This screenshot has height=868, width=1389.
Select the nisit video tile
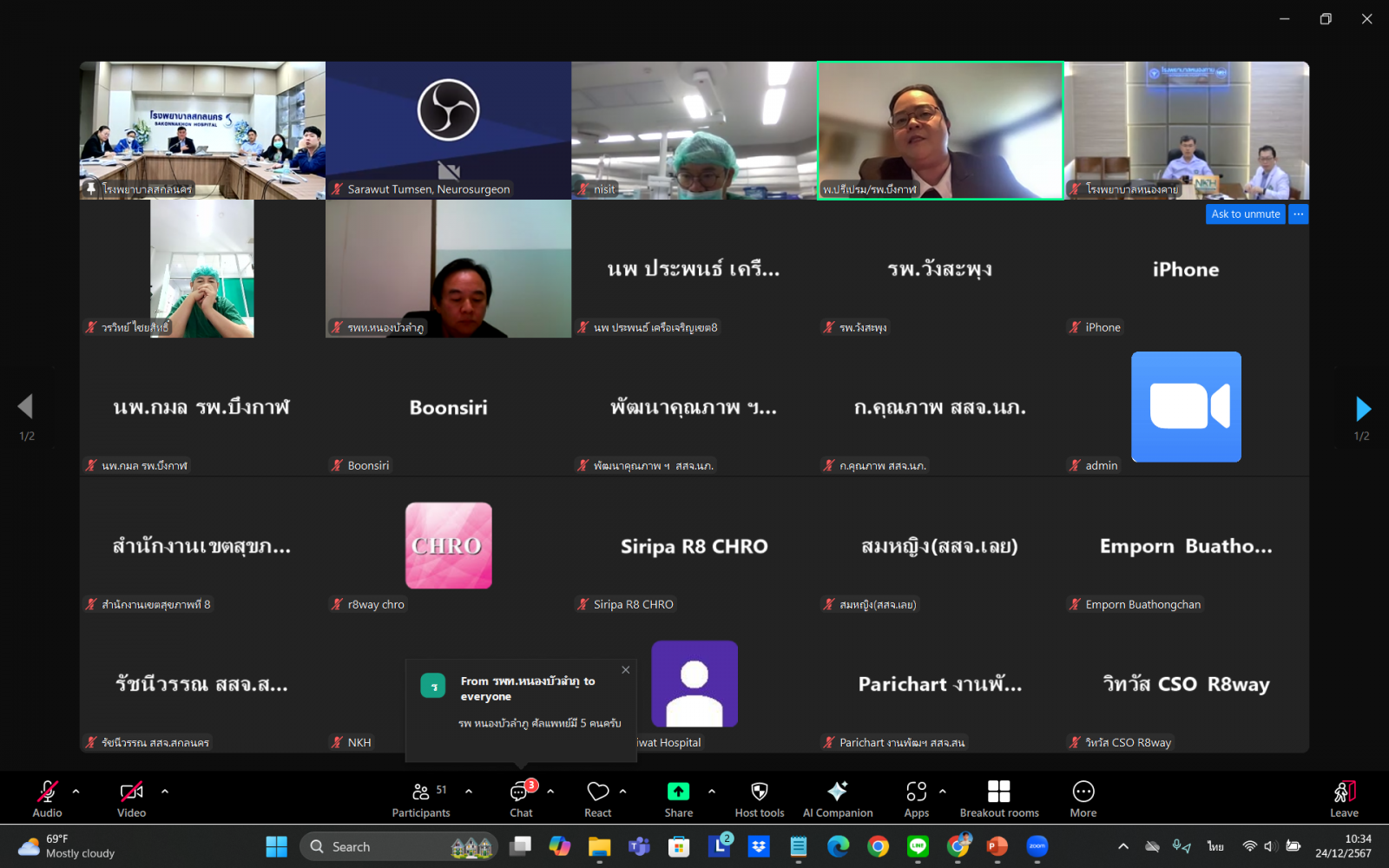pyautogui.click(x=694, y=130)
